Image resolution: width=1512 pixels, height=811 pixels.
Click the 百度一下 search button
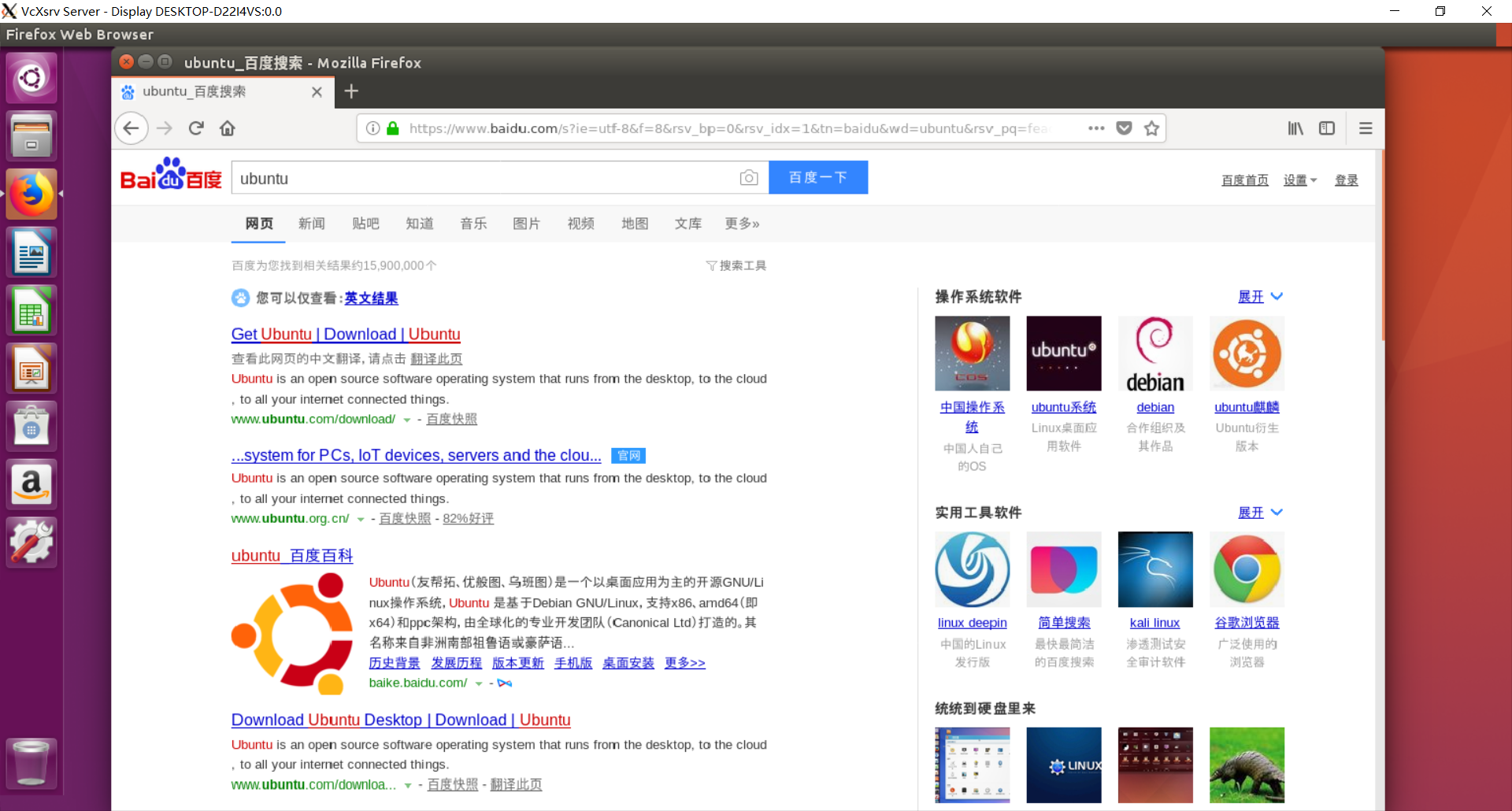click(x=818, y=178)
